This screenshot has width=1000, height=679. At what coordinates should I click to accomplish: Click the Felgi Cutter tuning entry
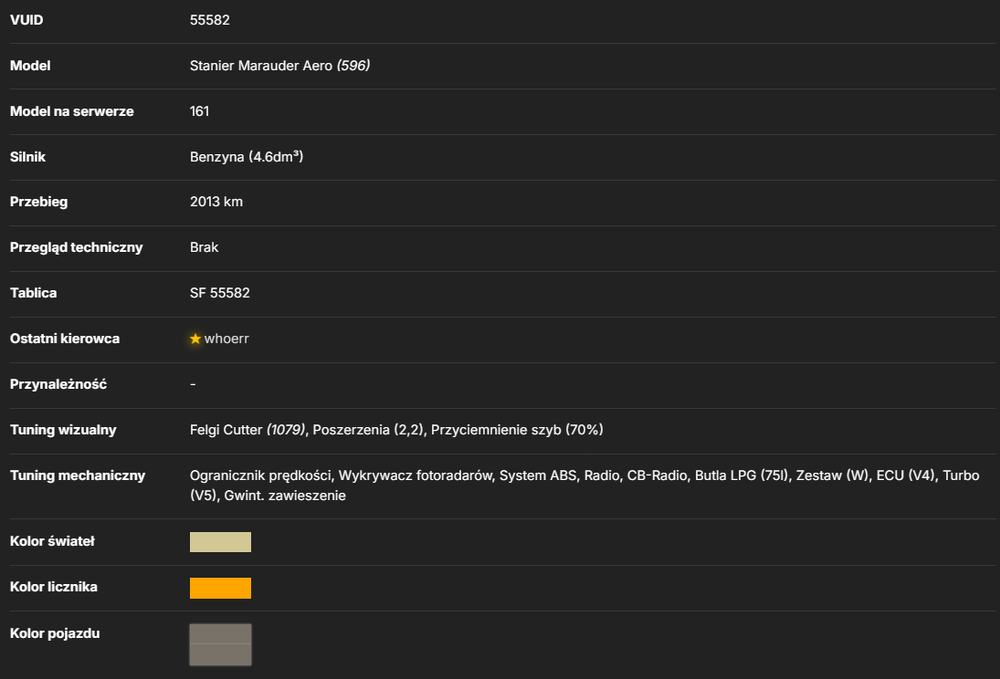coord(247,430)
